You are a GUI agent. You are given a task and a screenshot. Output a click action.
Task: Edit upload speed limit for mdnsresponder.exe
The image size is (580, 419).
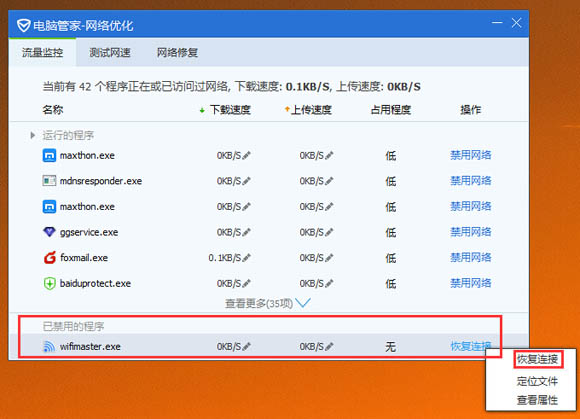coord(329,181)
